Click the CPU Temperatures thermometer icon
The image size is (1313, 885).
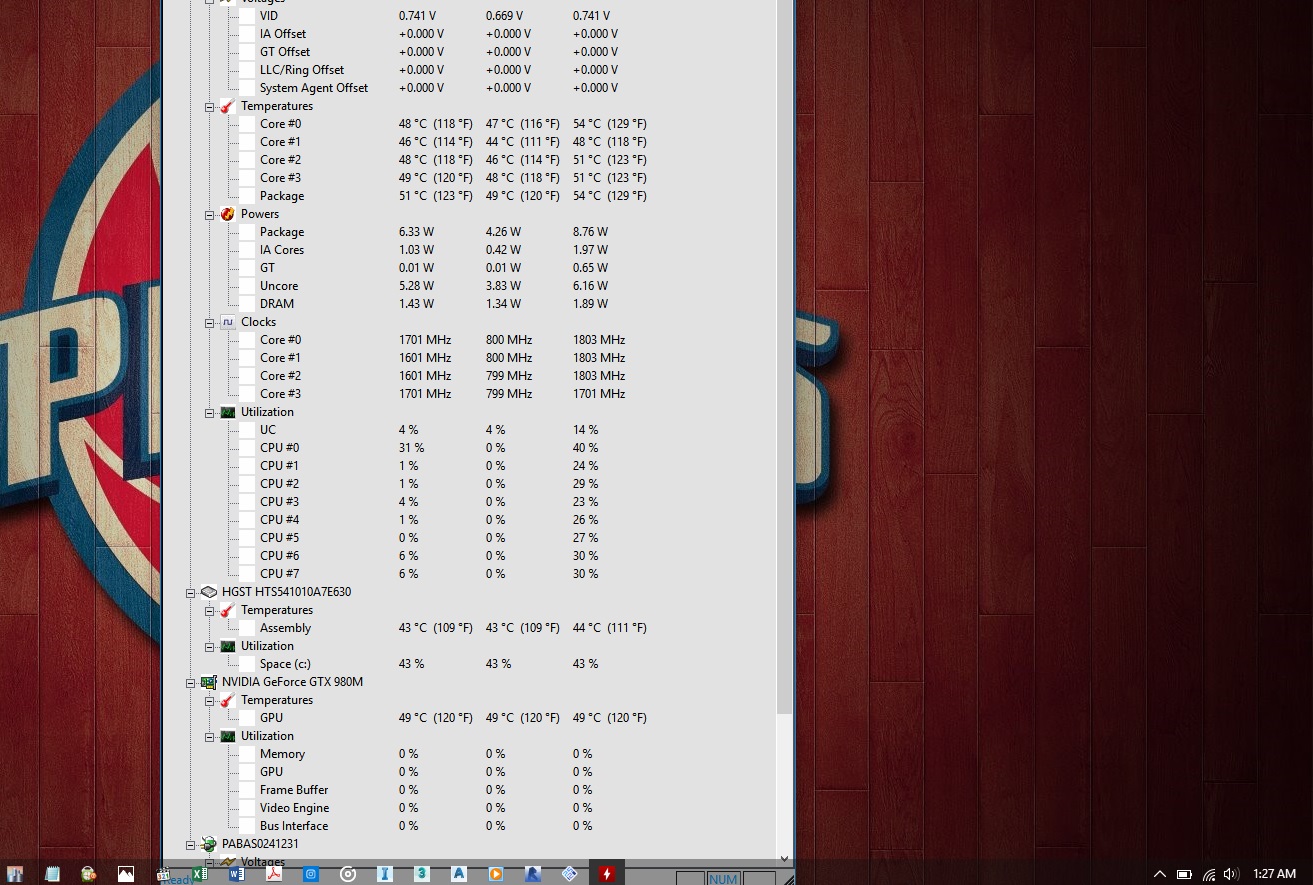coord(228,106)
